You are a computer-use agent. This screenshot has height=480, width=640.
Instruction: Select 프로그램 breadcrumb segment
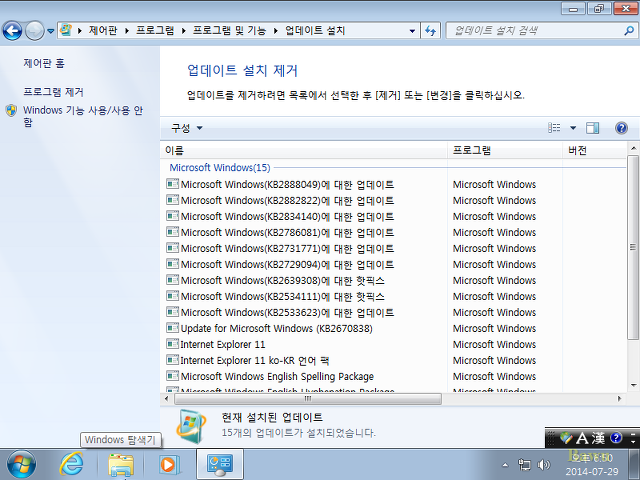tap(155, 31)
